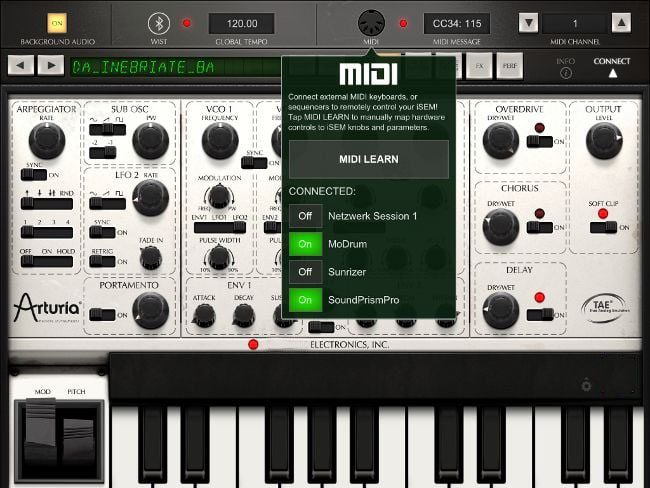The image size is (650, 488).
Task: Increase MIDI channel with up arrow
Action: (621, 23)
